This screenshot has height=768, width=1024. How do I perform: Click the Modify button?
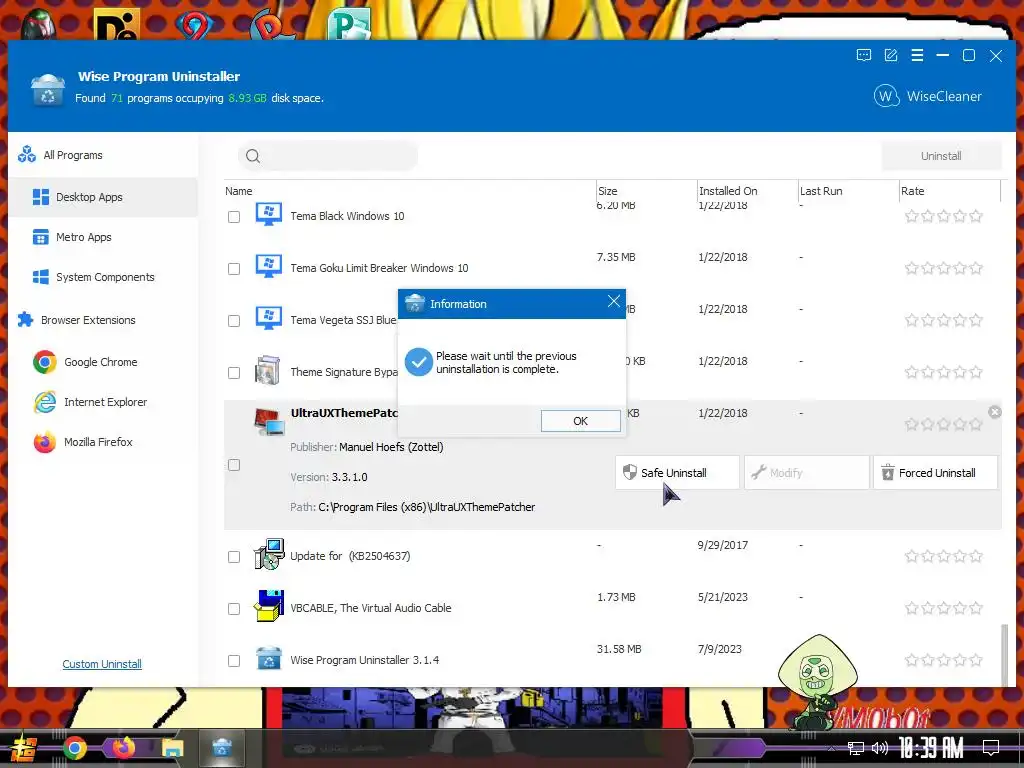[807, 473]
